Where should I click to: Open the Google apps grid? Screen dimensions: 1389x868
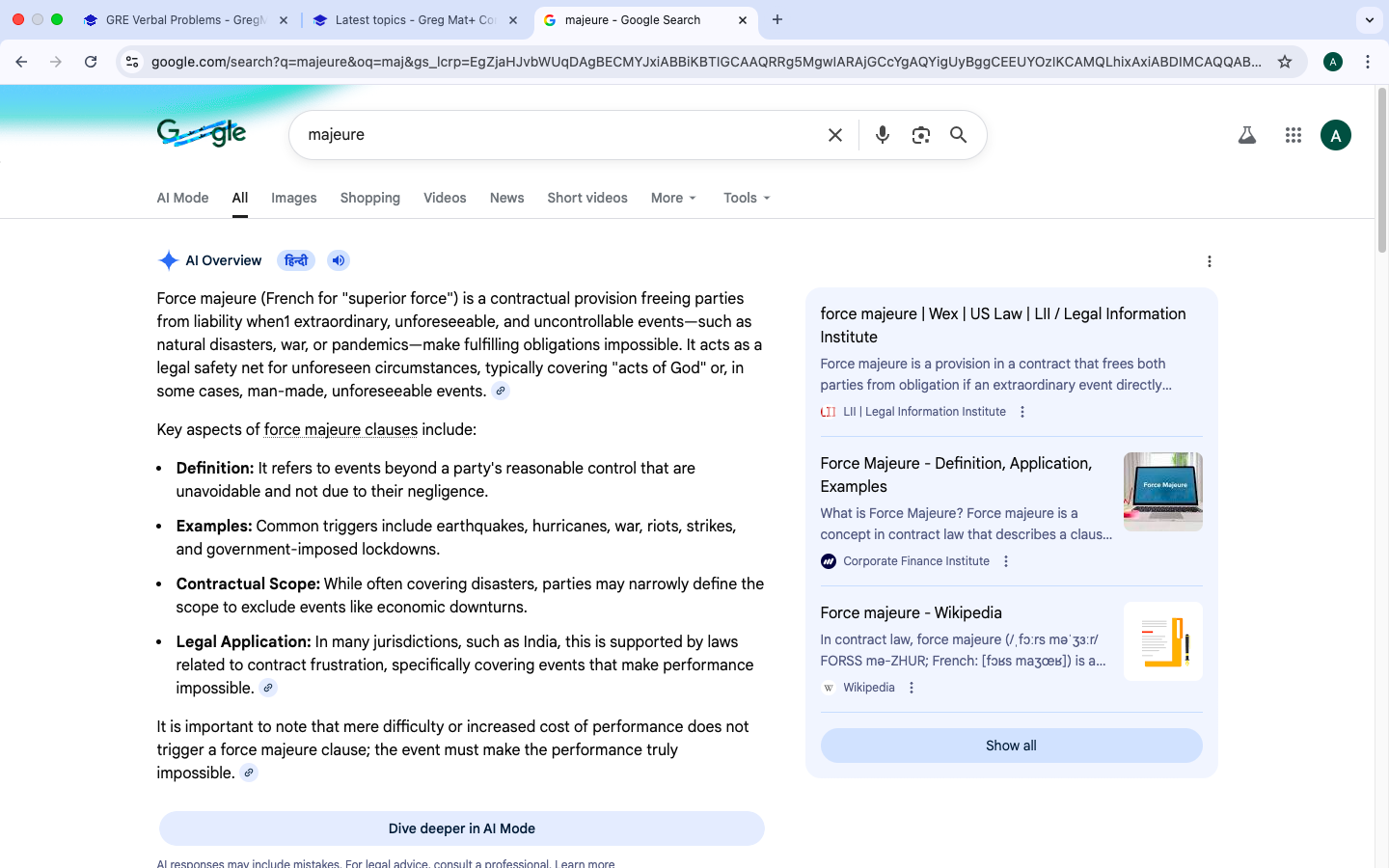pos(1294,135)
